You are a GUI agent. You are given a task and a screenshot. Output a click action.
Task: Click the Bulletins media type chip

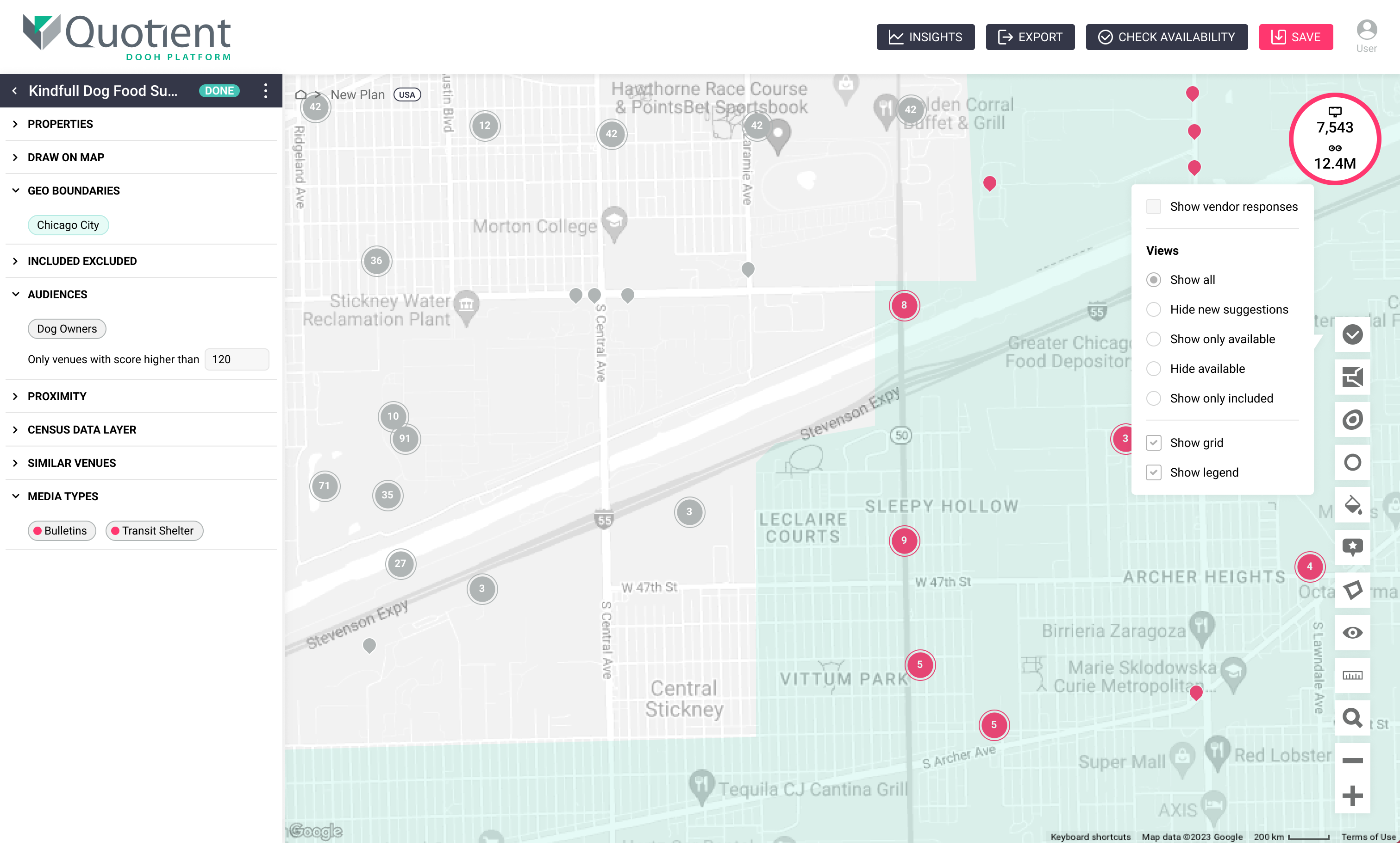pyautogui.click(x=61, y=530)
